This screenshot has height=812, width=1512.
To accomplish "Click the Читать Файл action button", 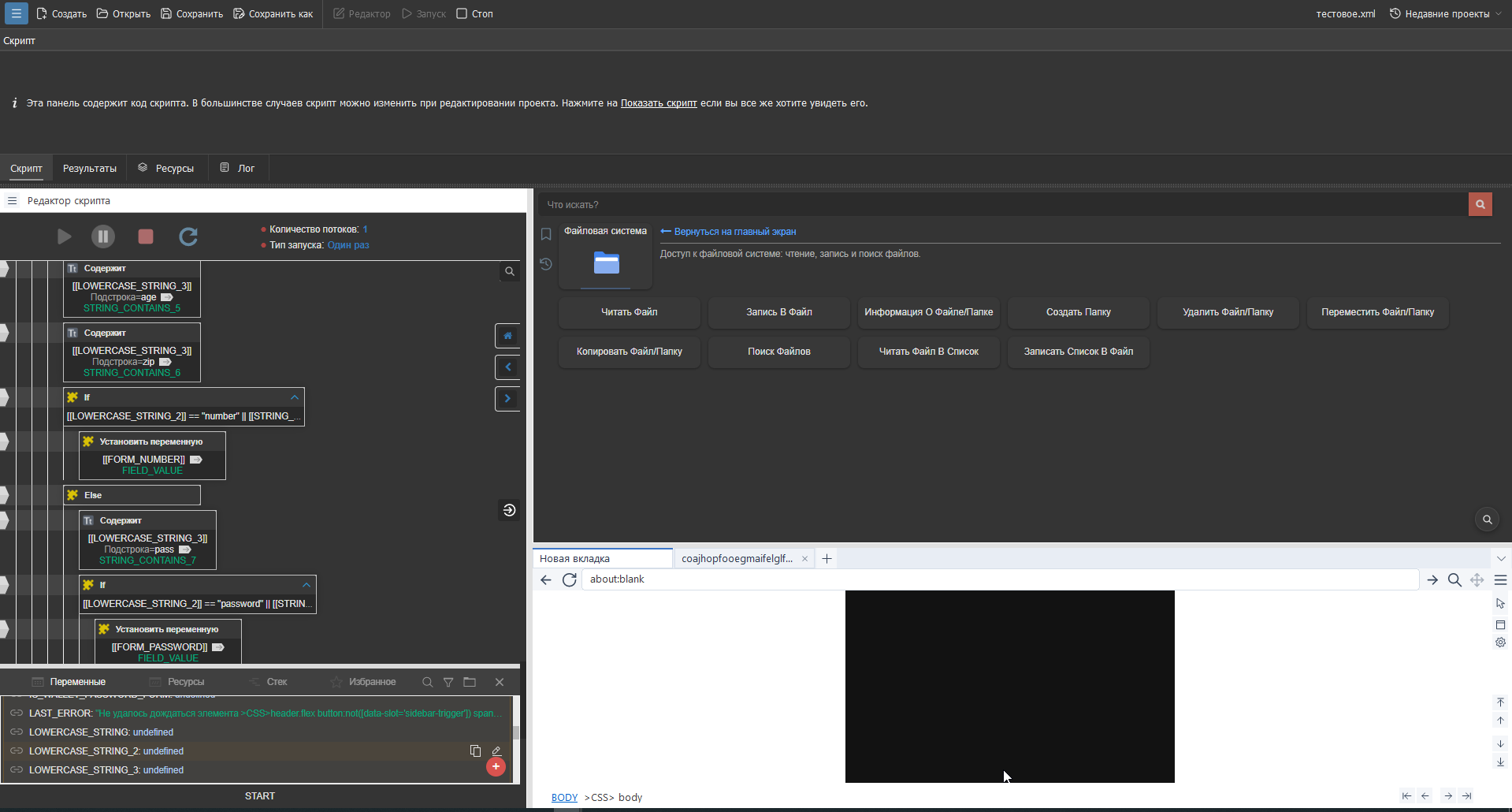I will click(x=630, y=312).
